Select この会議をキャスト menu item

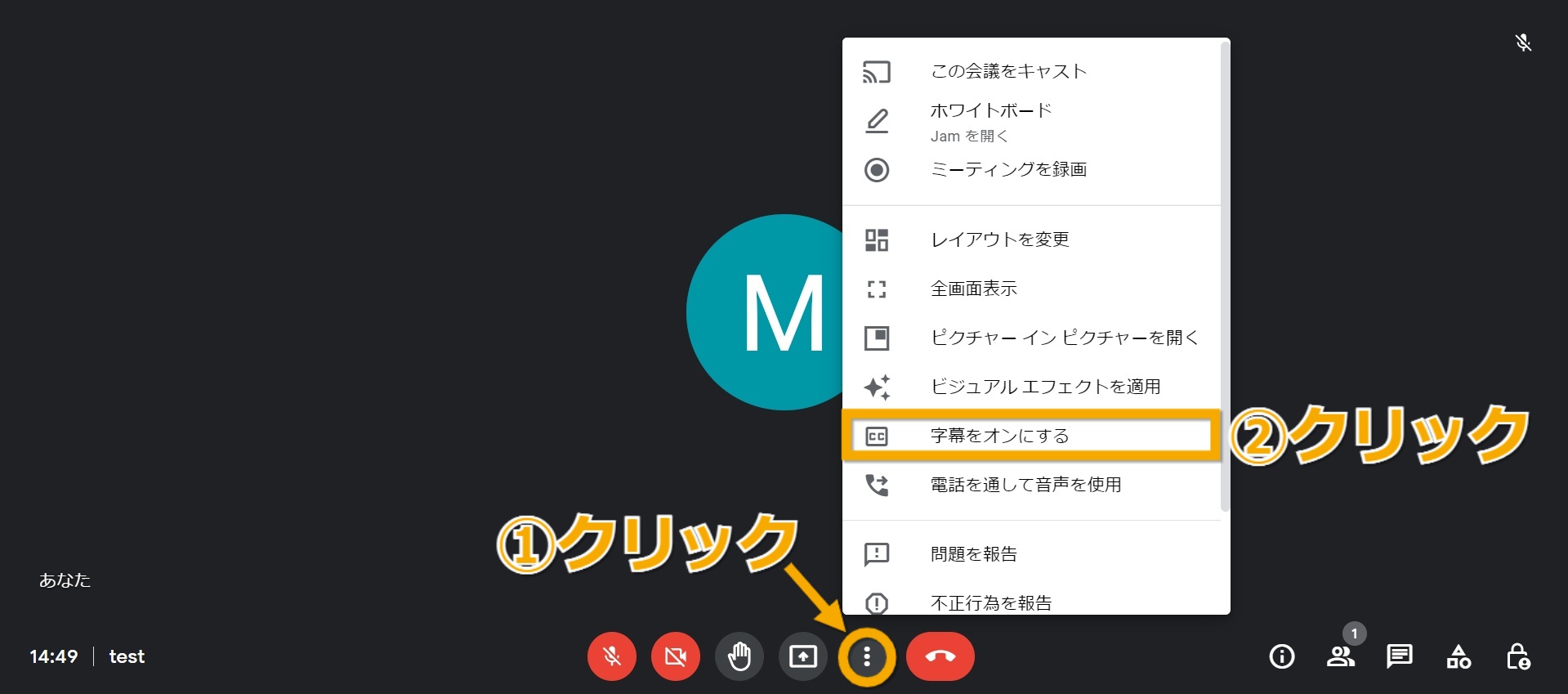coord(1031,71)
